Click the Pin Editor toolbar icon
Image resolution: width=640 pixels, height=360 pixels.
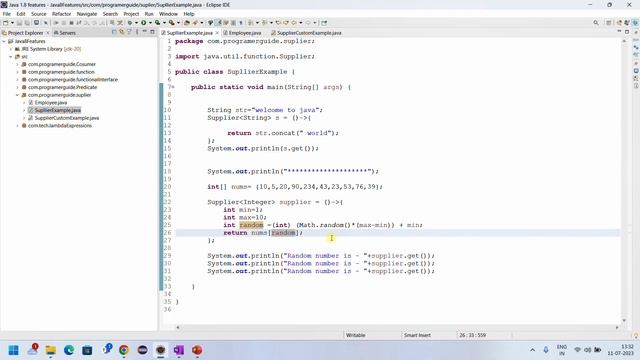click(x=324, y=23)
